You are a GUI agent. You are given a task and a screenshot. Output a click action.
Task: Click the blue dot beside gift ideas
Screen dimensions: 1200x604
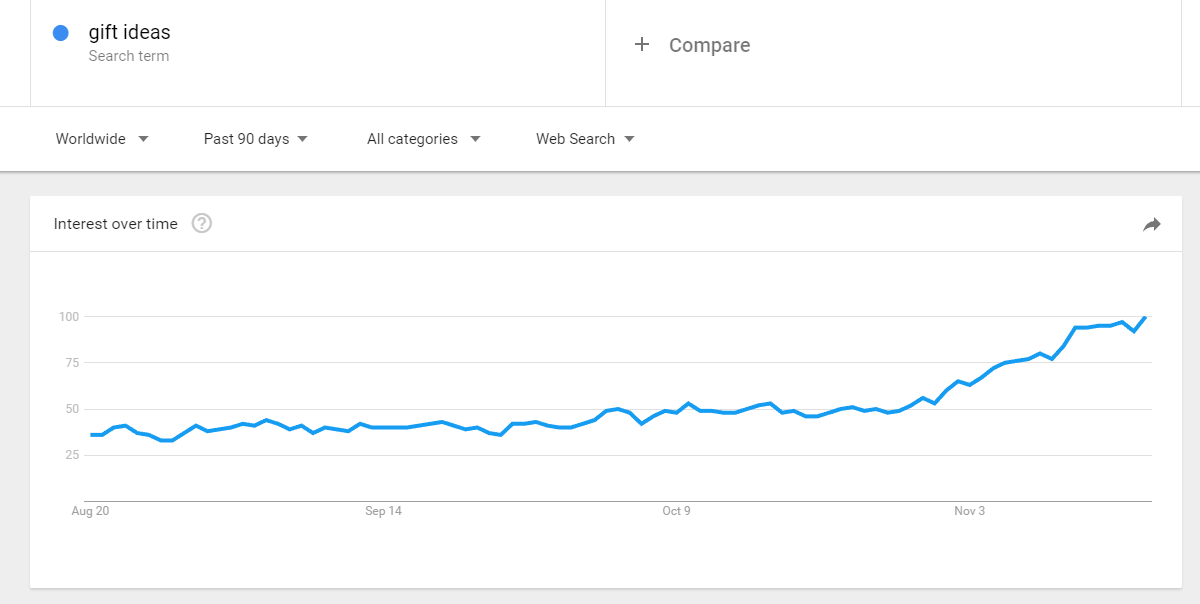point(60,33)
